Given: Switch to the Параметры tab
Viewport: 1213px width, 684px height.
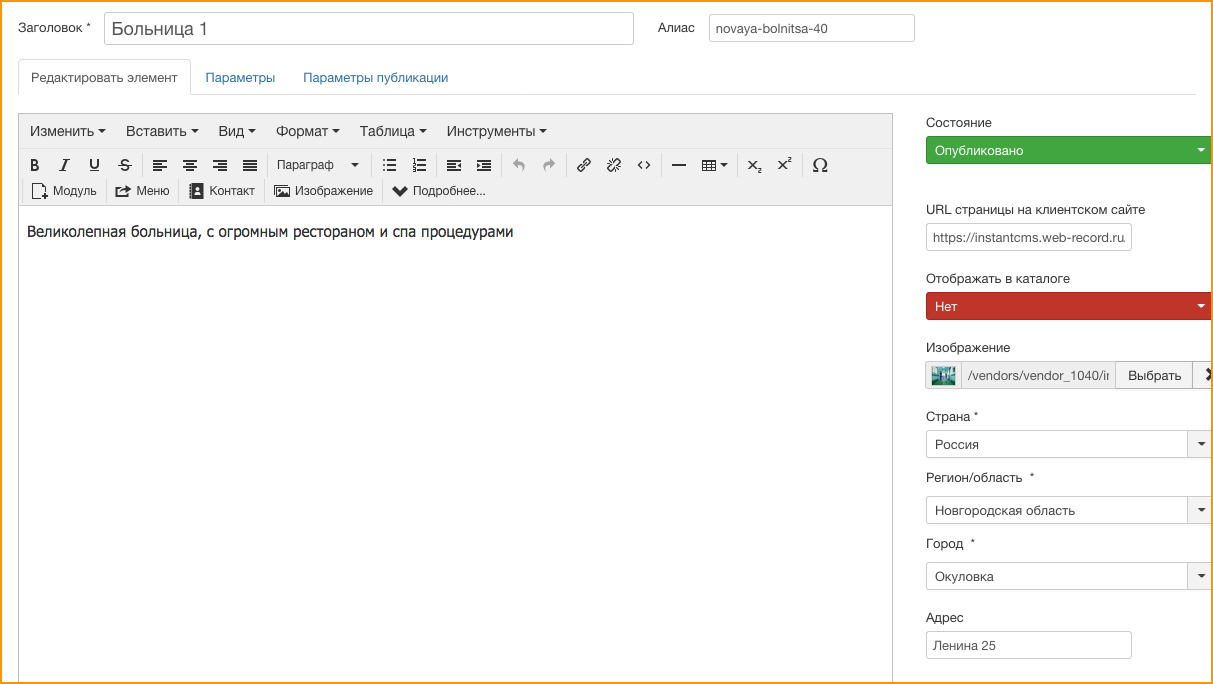Looking at the screenshot, I should 240,77.
